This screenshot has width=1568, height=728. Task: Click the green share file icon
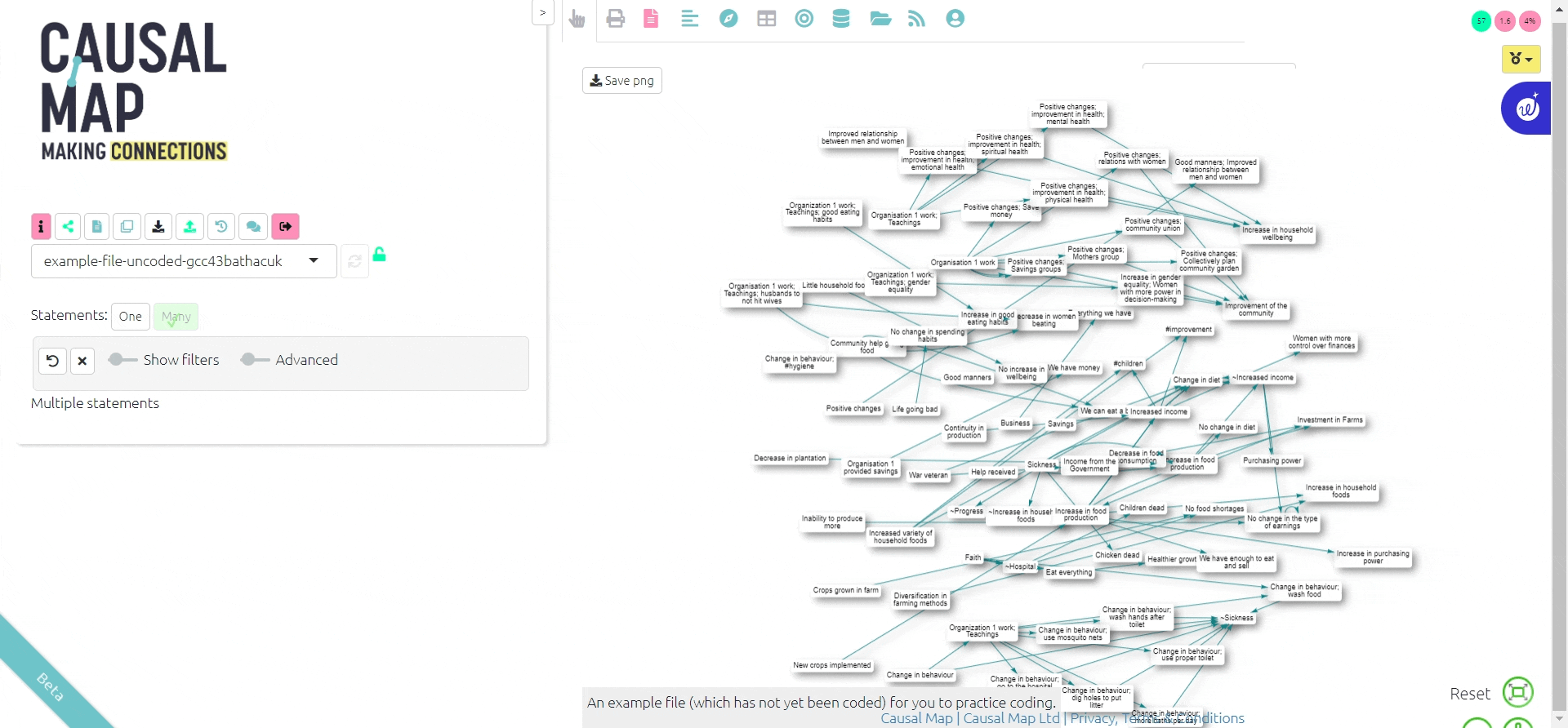68,226
